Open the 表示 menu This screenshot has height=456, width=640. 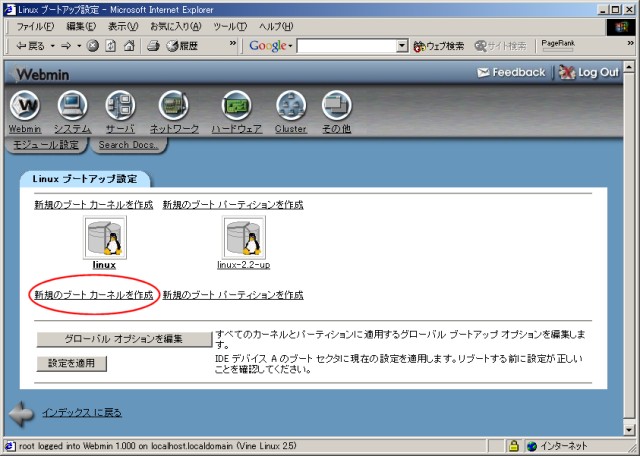pyautogui.click(x=123, y=27)
